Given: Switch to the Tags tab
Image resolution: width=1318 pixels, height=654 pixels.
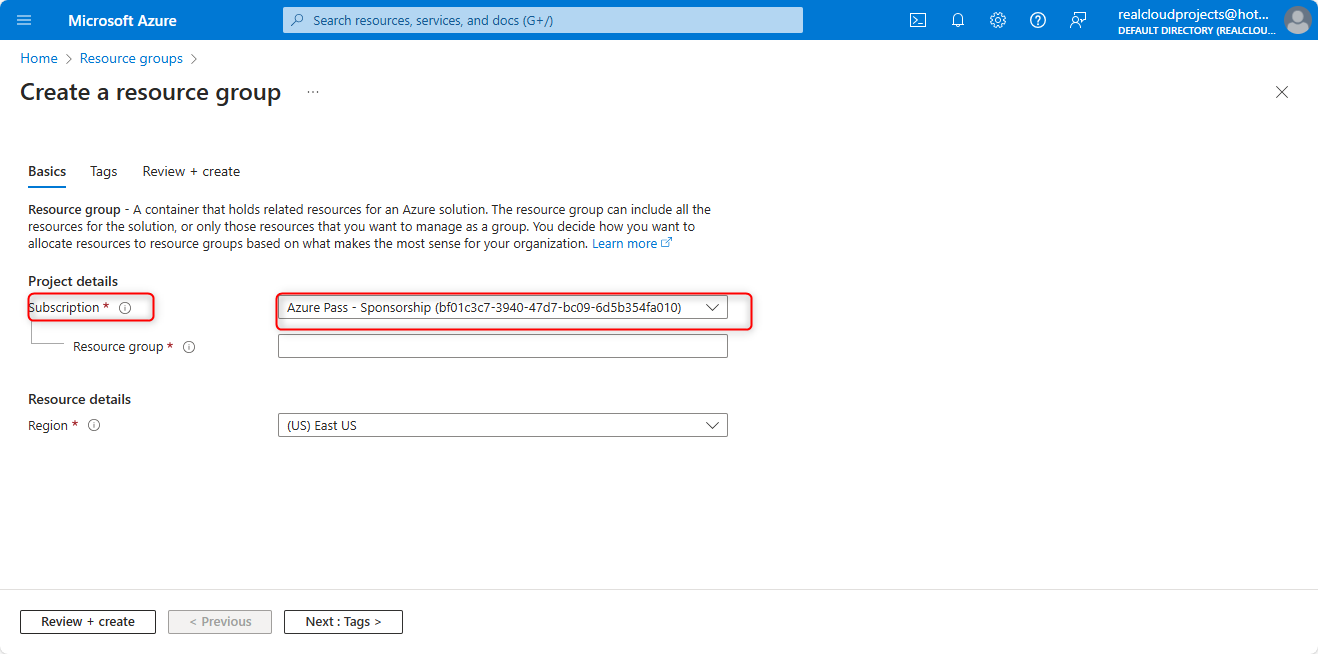Looking at the screenshot, I should click(104, 171).
